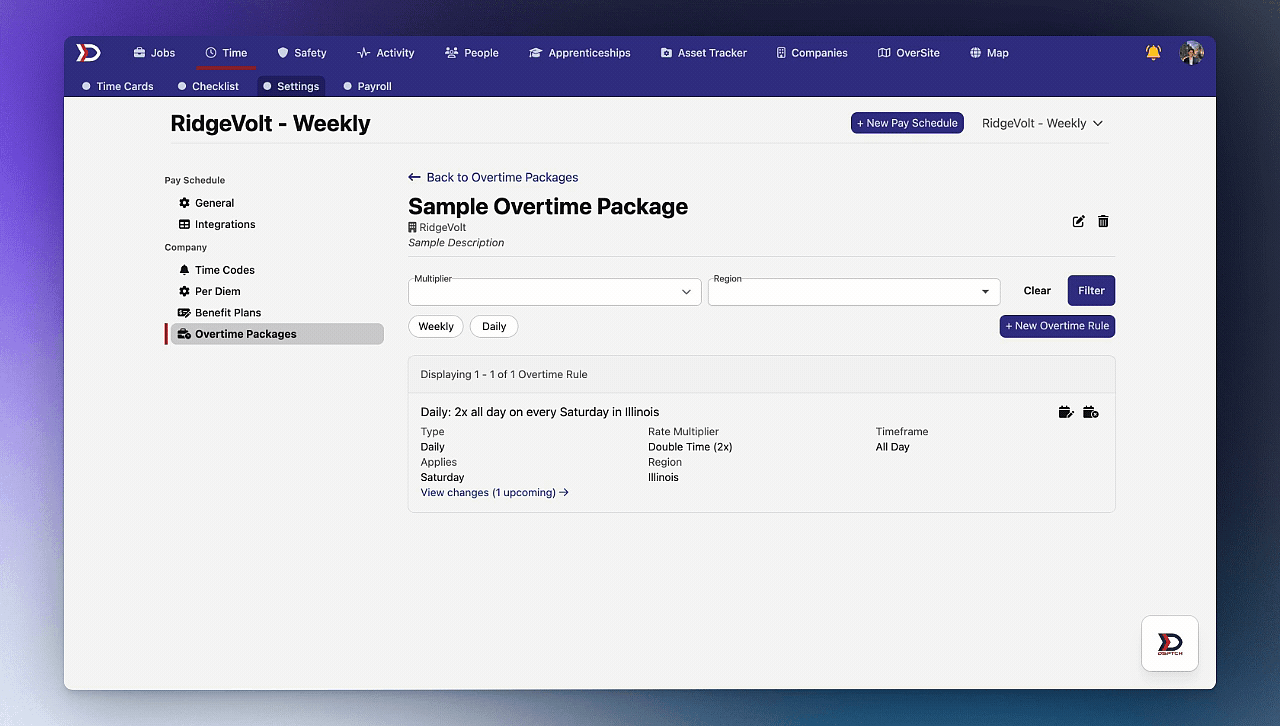Click the 'Illinois' region value

point(663,477)
